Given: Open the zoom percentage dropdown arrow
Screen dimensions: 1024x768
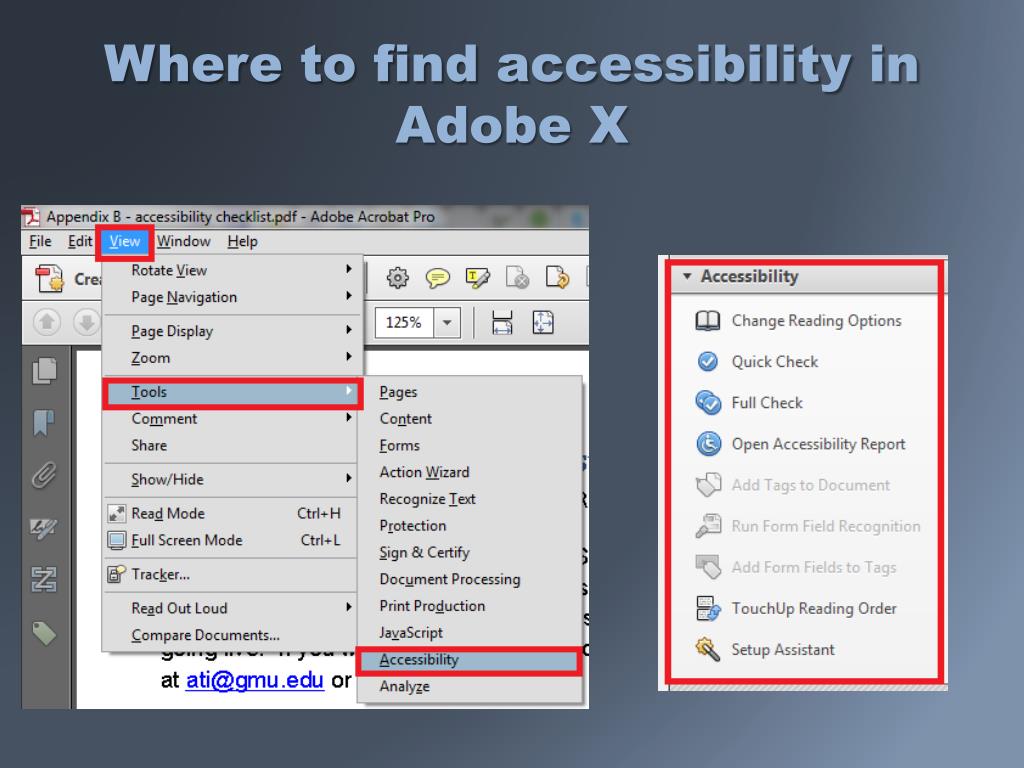Looking at the screenshot, I should (447, 323).
